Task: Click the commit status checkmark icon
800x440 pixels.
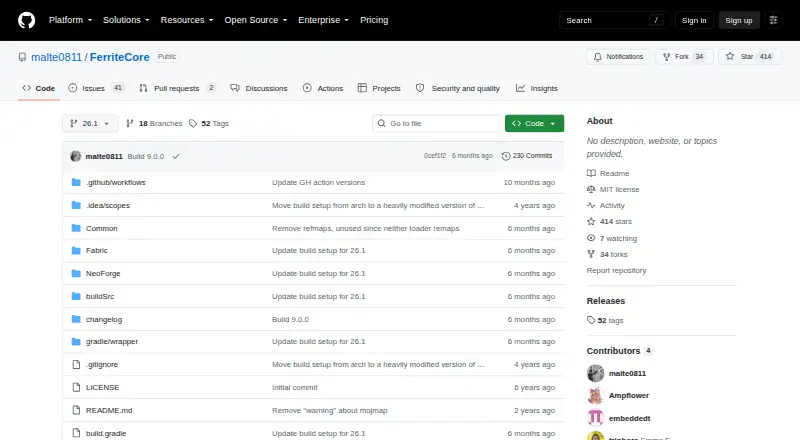Action: [x=176, y=156]
